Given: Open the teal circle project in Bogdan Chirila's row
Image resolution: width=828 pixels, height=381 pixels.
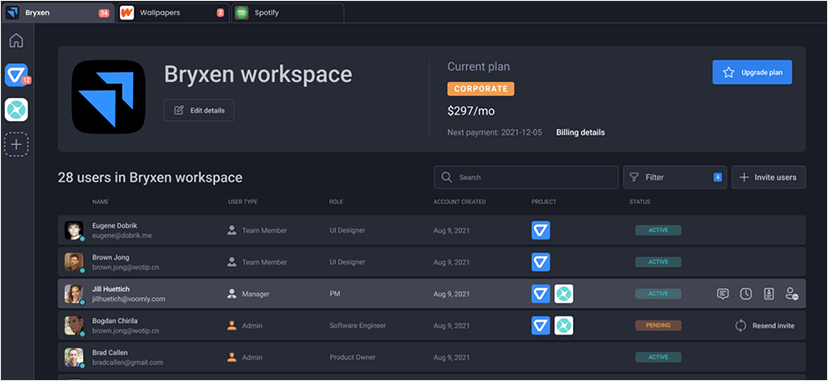Looking at the screenshot, I should click(564, 326).
